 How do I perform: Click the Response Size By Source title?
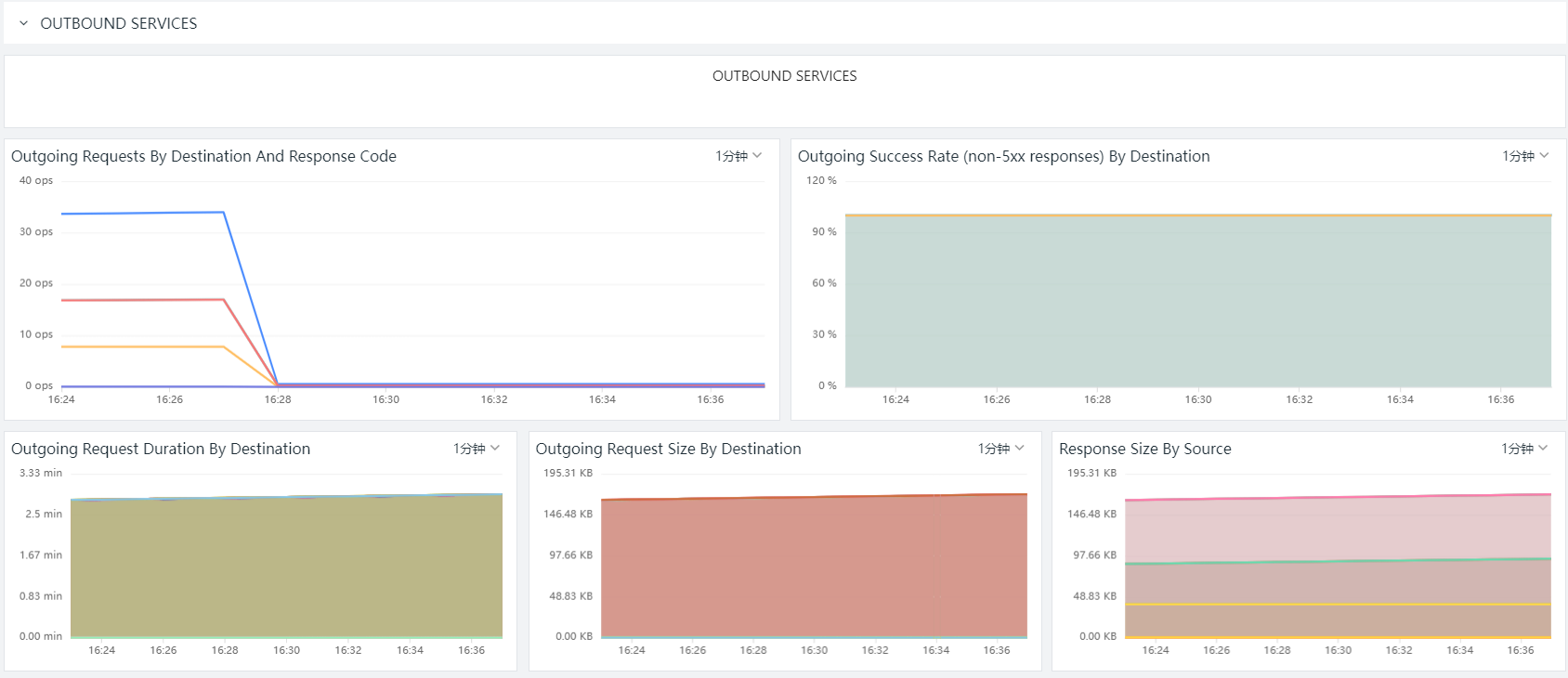tap(1144, 449)
